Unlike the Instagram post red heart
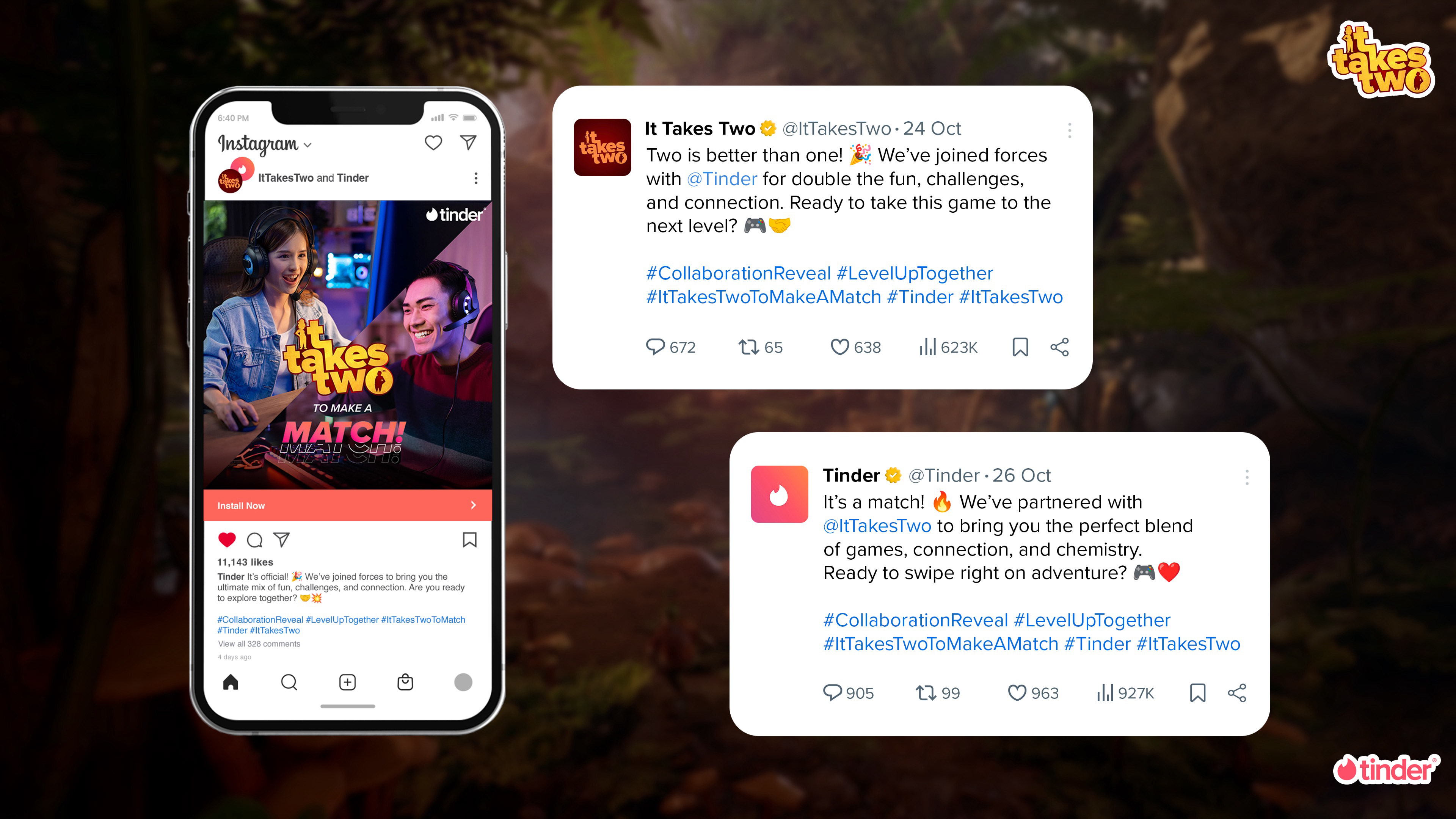This screenshot has width=1456, height=819. (x=227, y=540)
